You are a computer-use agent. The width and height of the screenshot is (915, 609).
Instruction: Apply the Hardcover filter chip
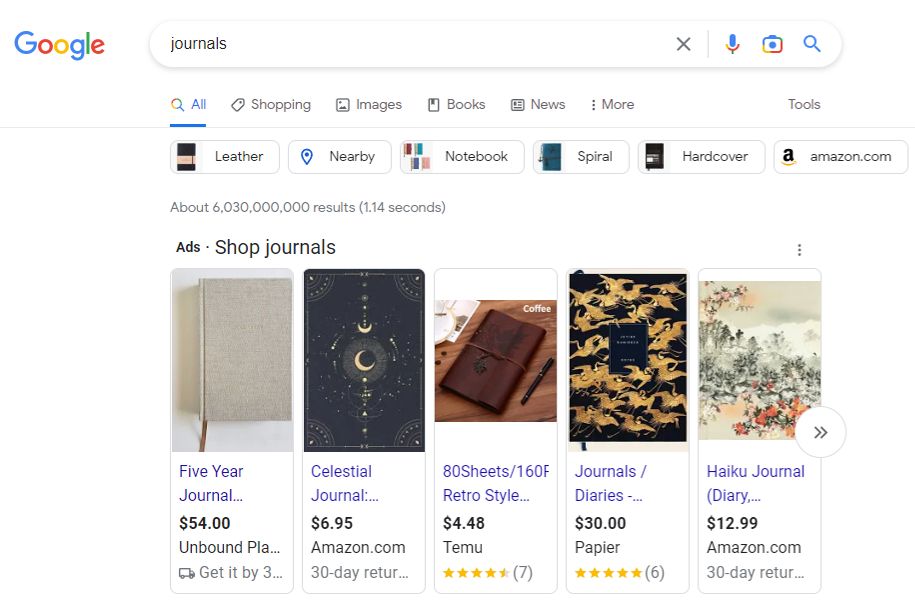point(701,157)
